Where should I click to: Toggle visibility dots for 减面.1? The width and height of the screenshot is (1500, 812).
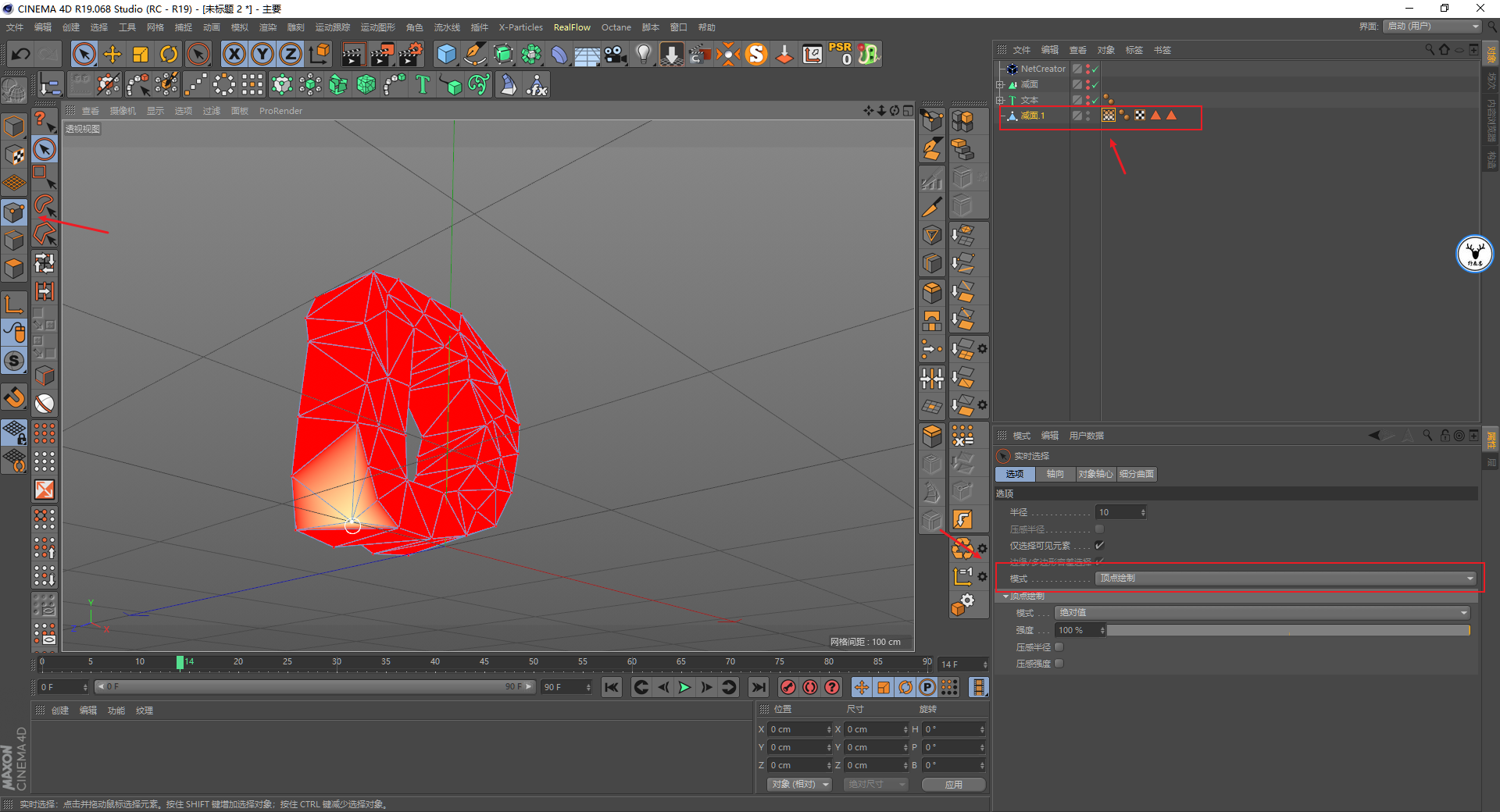tap(1087, 116)
